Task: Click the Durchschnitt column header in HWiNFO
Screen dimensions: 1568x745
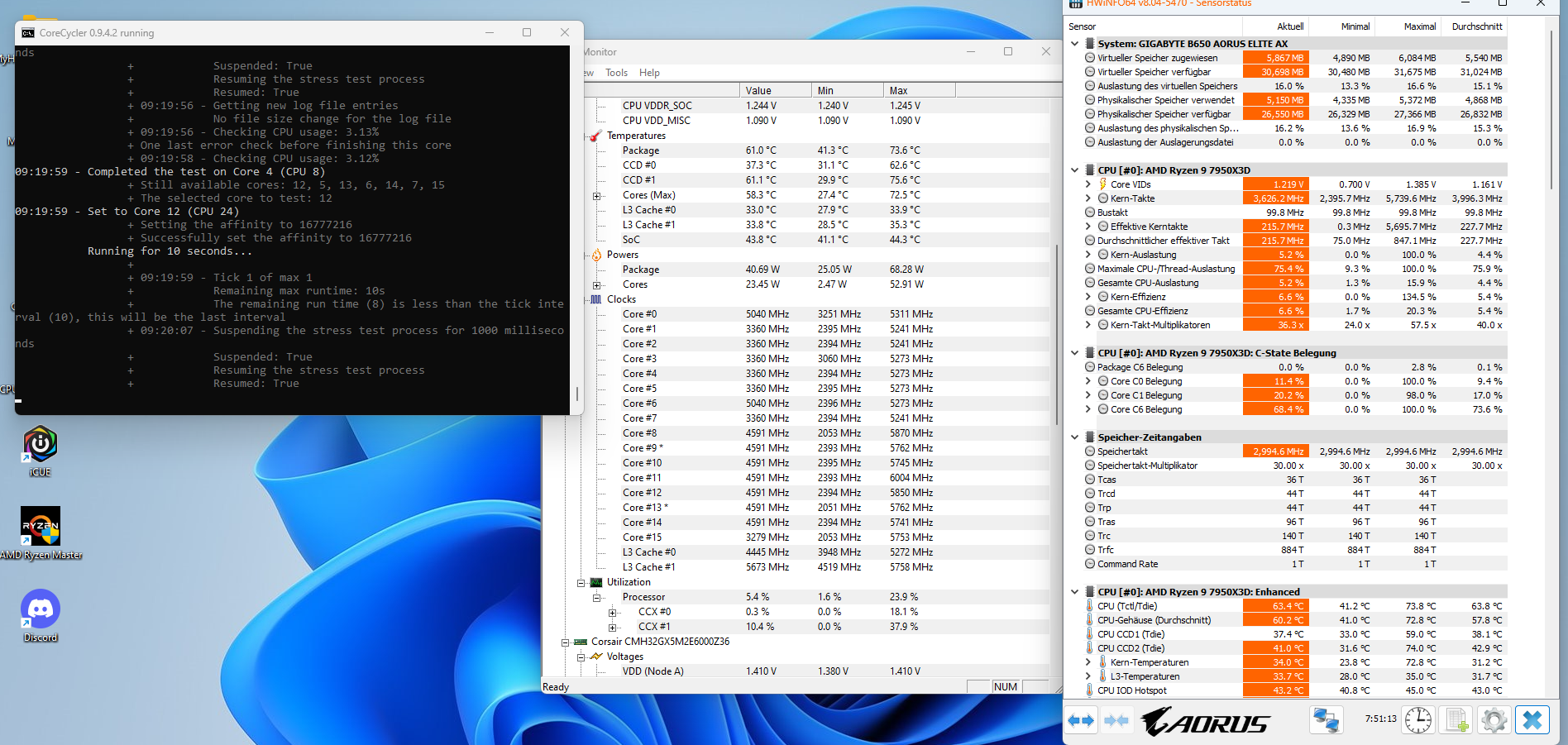Action: tap(1476, 26)
